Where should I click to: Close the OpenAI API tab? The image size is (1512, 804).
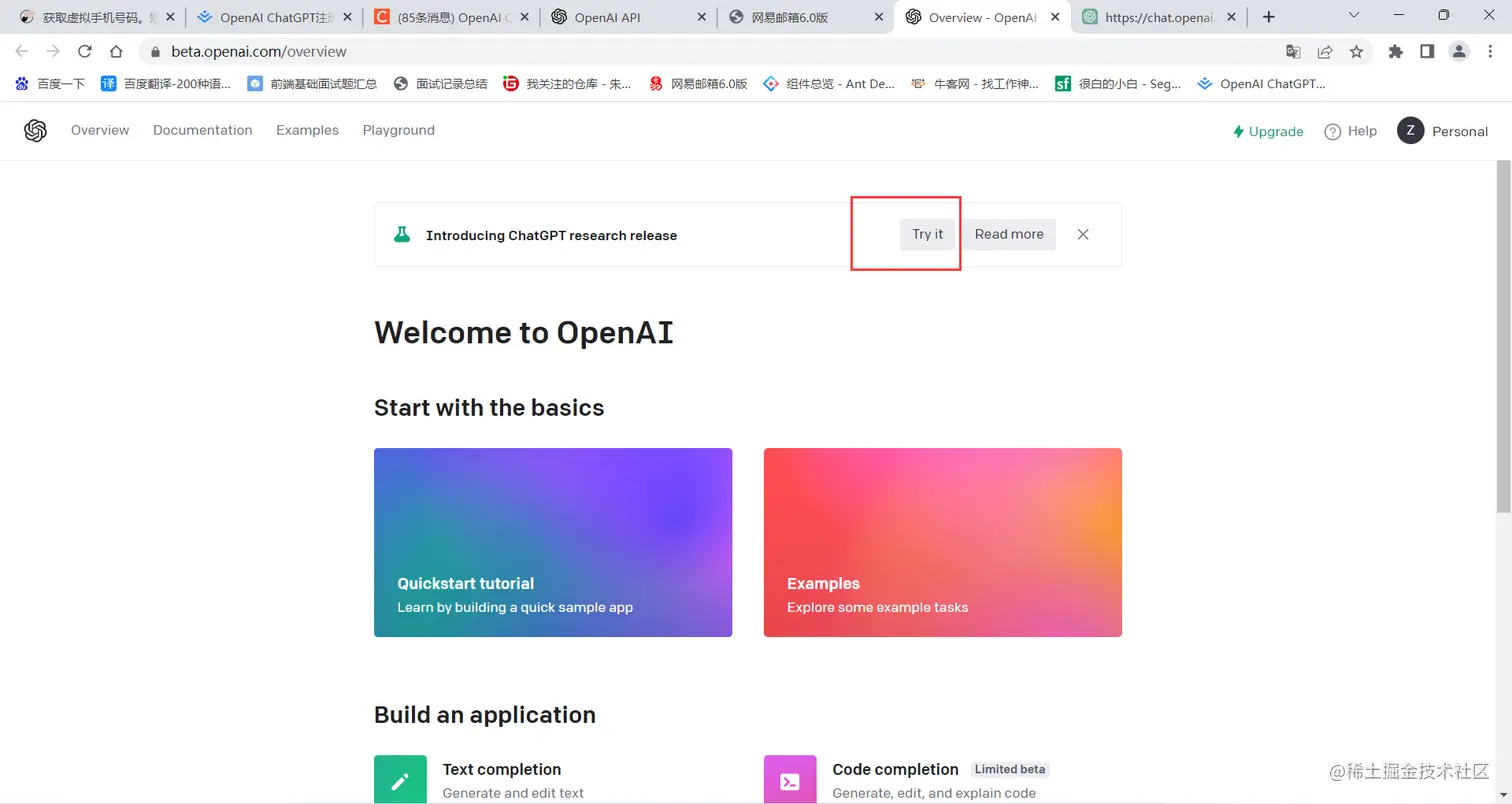pos(702,17)
